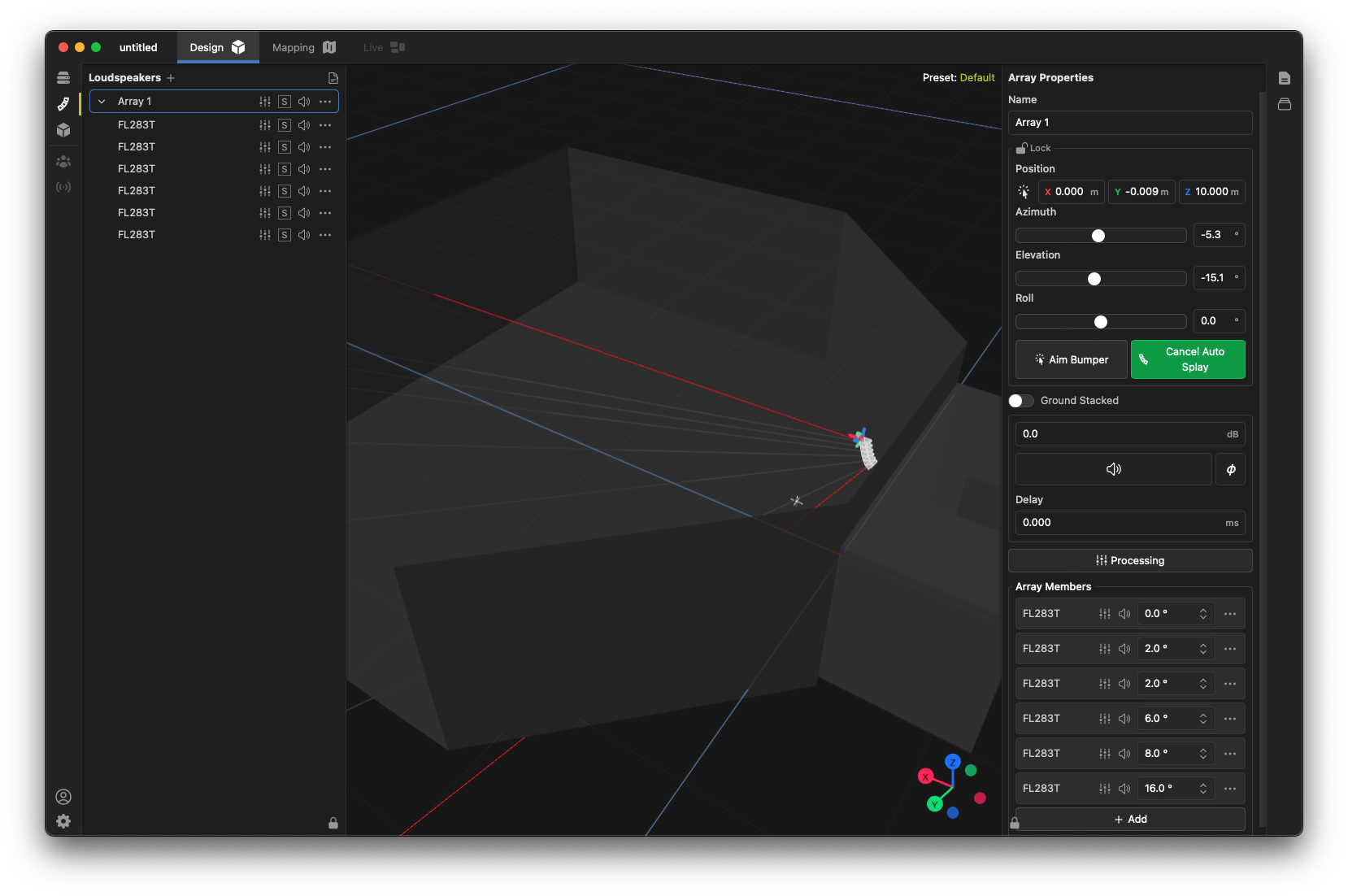Open EQ processing icon for Array 1 row
Screen dimensions: 1348x896
click(265, 102)
